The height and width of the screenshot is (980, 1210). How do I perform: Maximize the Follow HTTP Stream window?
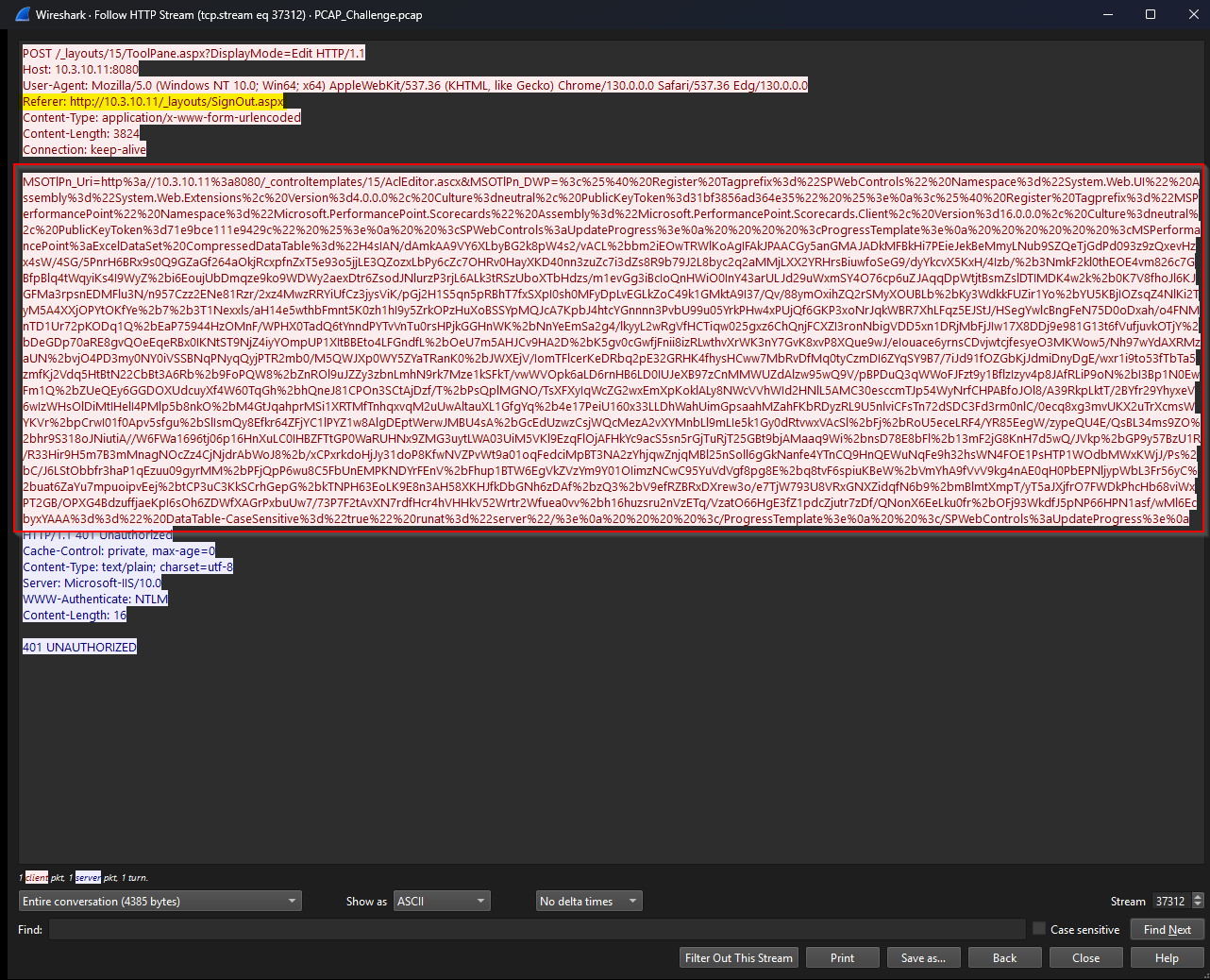point(1151,14)
